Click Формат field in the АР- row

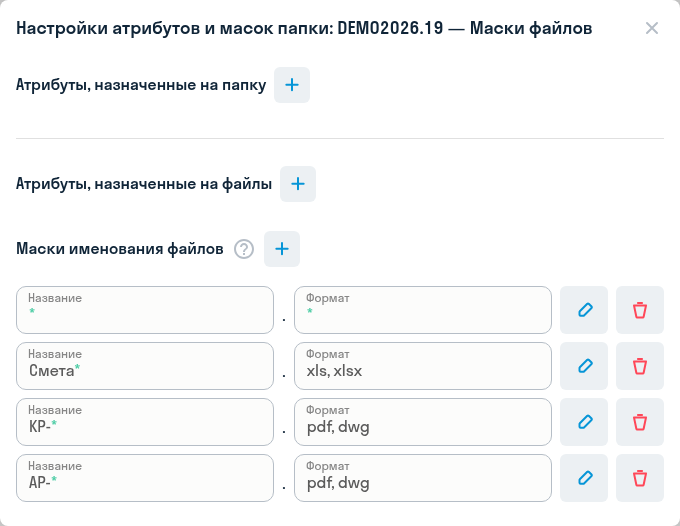(x=423, y=478)
